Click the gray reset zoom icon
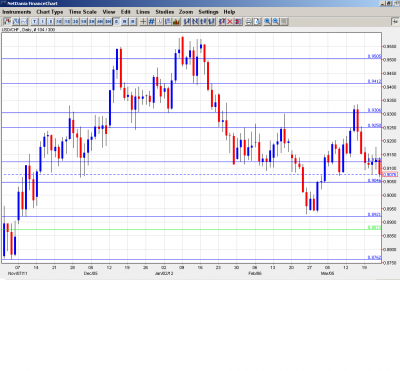Image resolution: width=400 pixels, height=371 pixels. 284,22
